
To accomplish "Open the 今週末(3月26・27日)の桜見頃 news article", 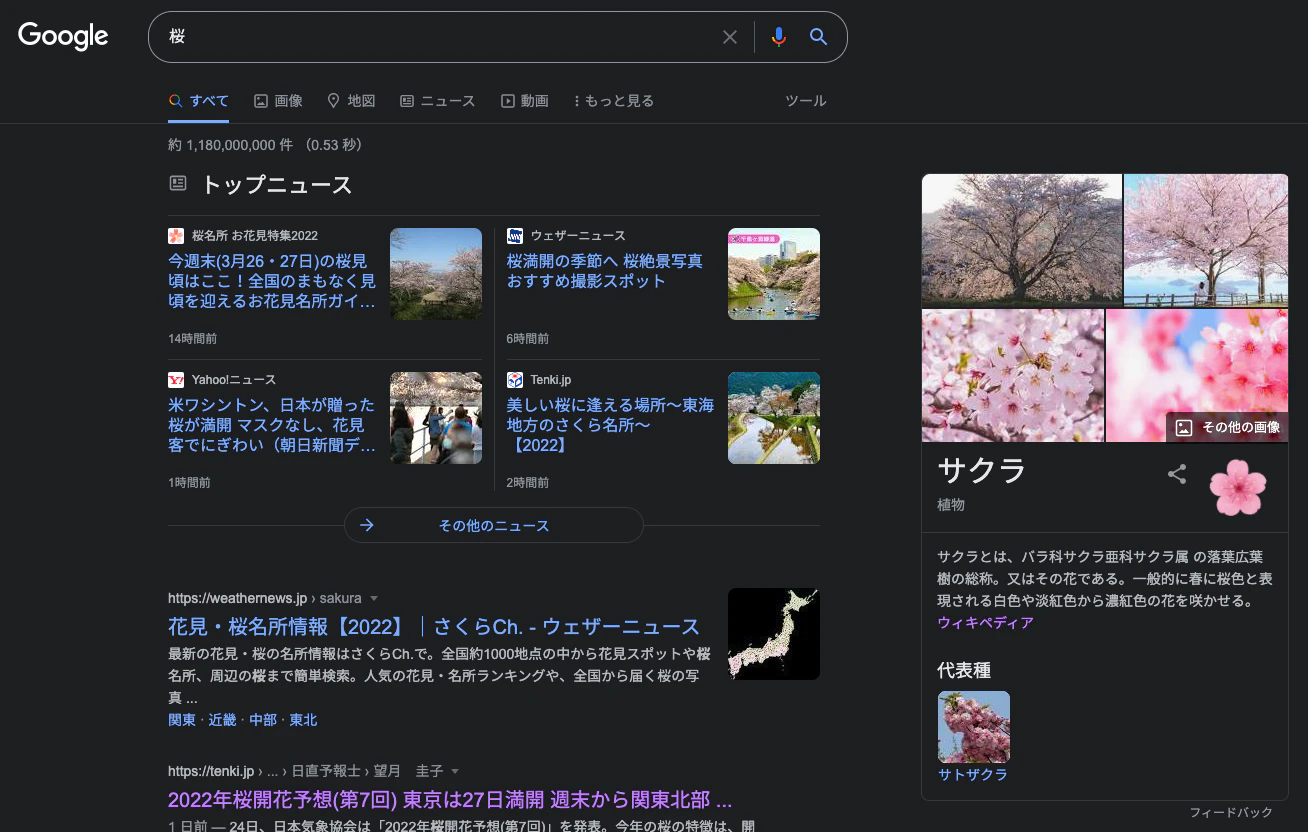I will (272, 281).
